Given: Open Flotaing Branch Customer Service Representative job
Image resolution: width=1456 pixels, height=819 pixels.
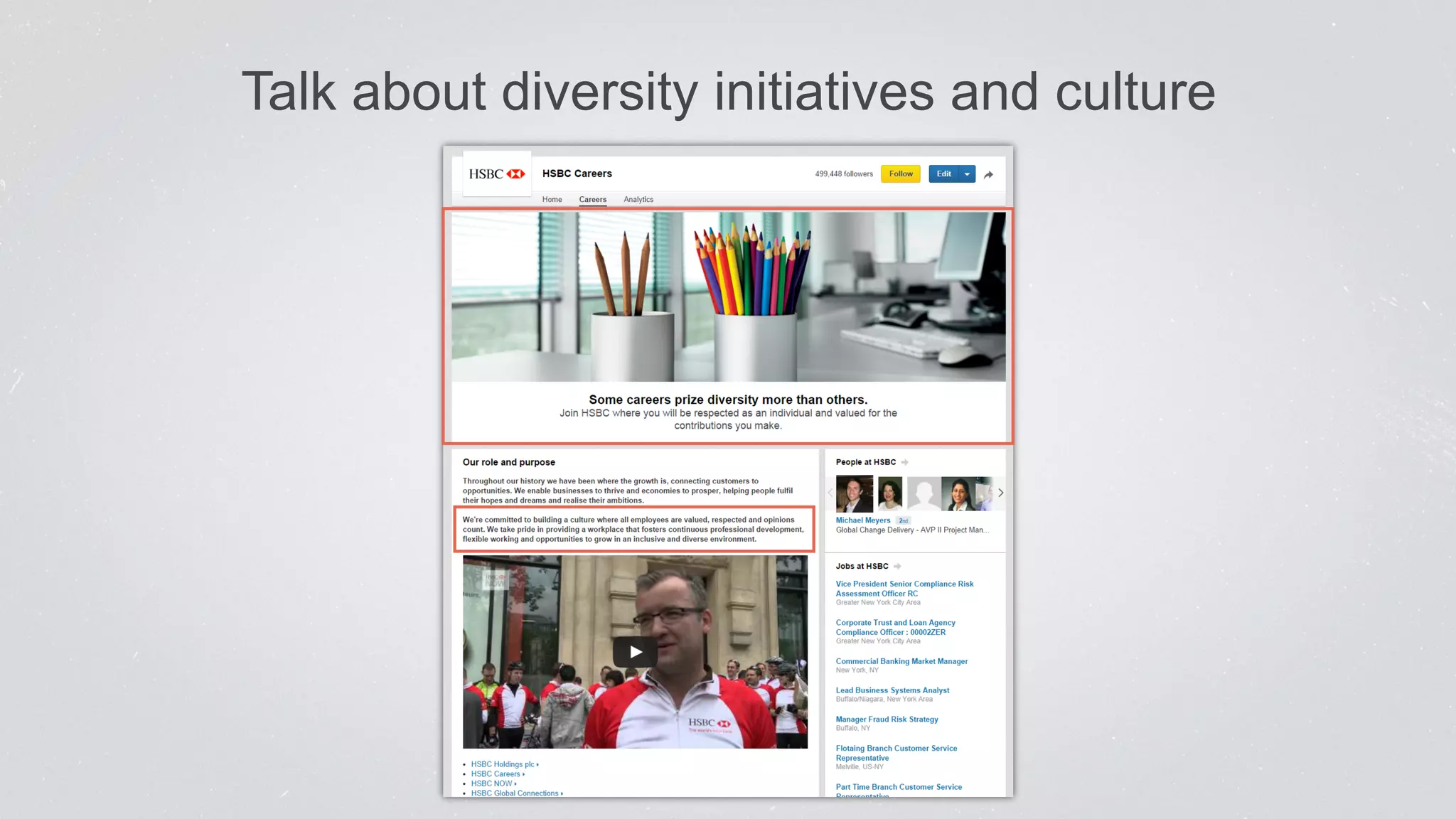Looking at the screenshot, I should [896, 753].
